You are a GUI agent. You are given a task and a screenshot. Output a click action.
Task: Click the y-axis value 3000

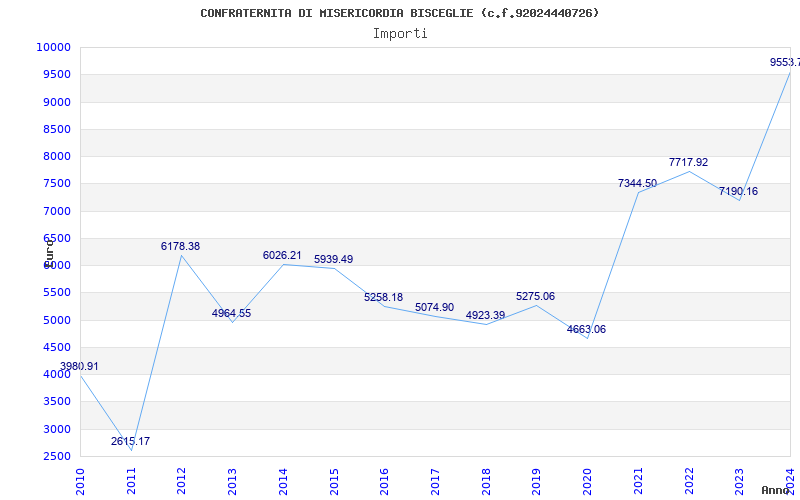click(x=57, y=429)
